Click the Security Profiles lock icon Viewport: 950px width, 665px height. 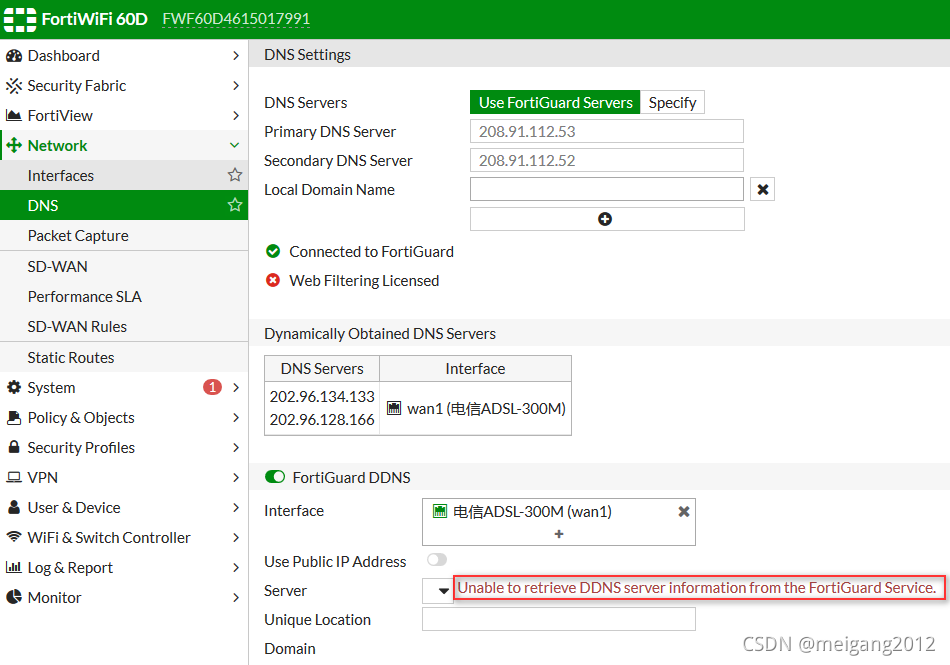tap(13, 447)
